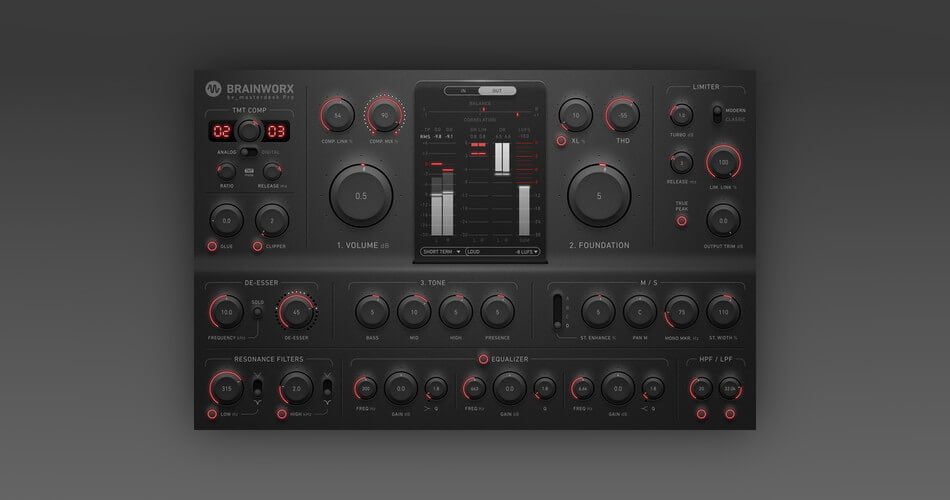Click the Clipper knob showing 2
Screen dimensions: 950x500
[x=272, y=221]
